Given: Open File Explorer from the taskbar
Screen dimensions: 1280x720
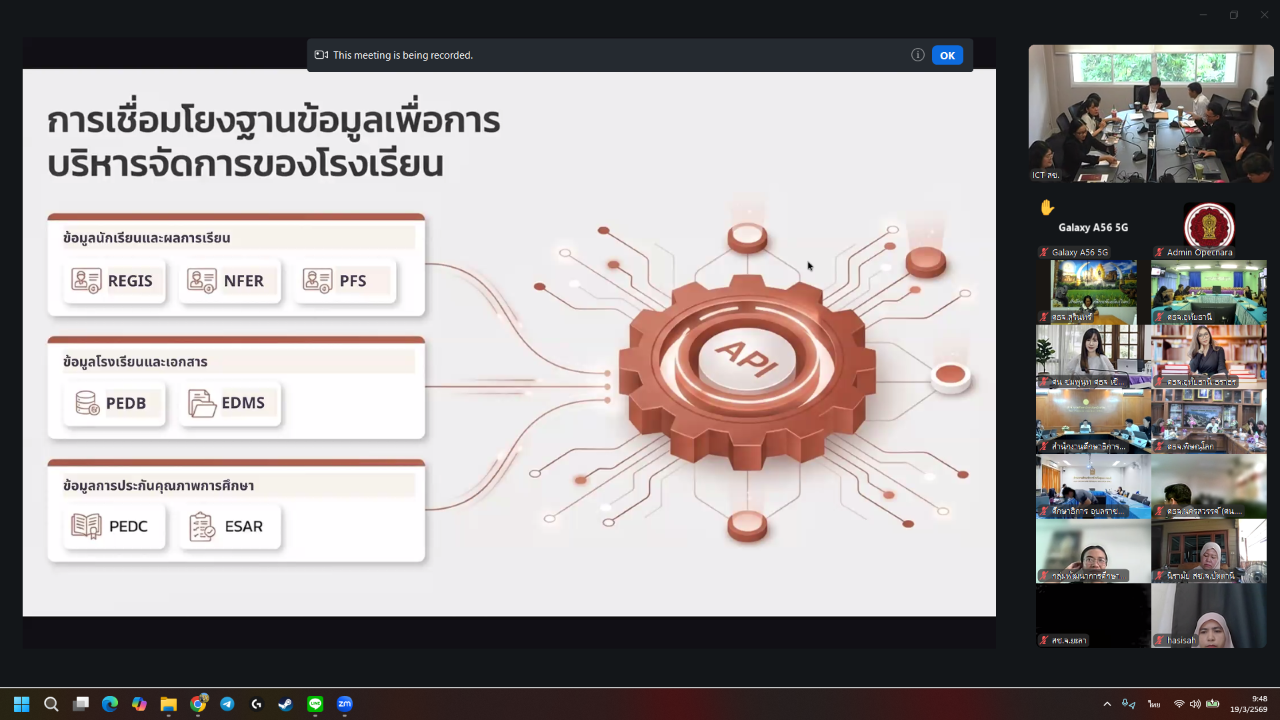Looking at the screenshot, I should click(168, 704).
